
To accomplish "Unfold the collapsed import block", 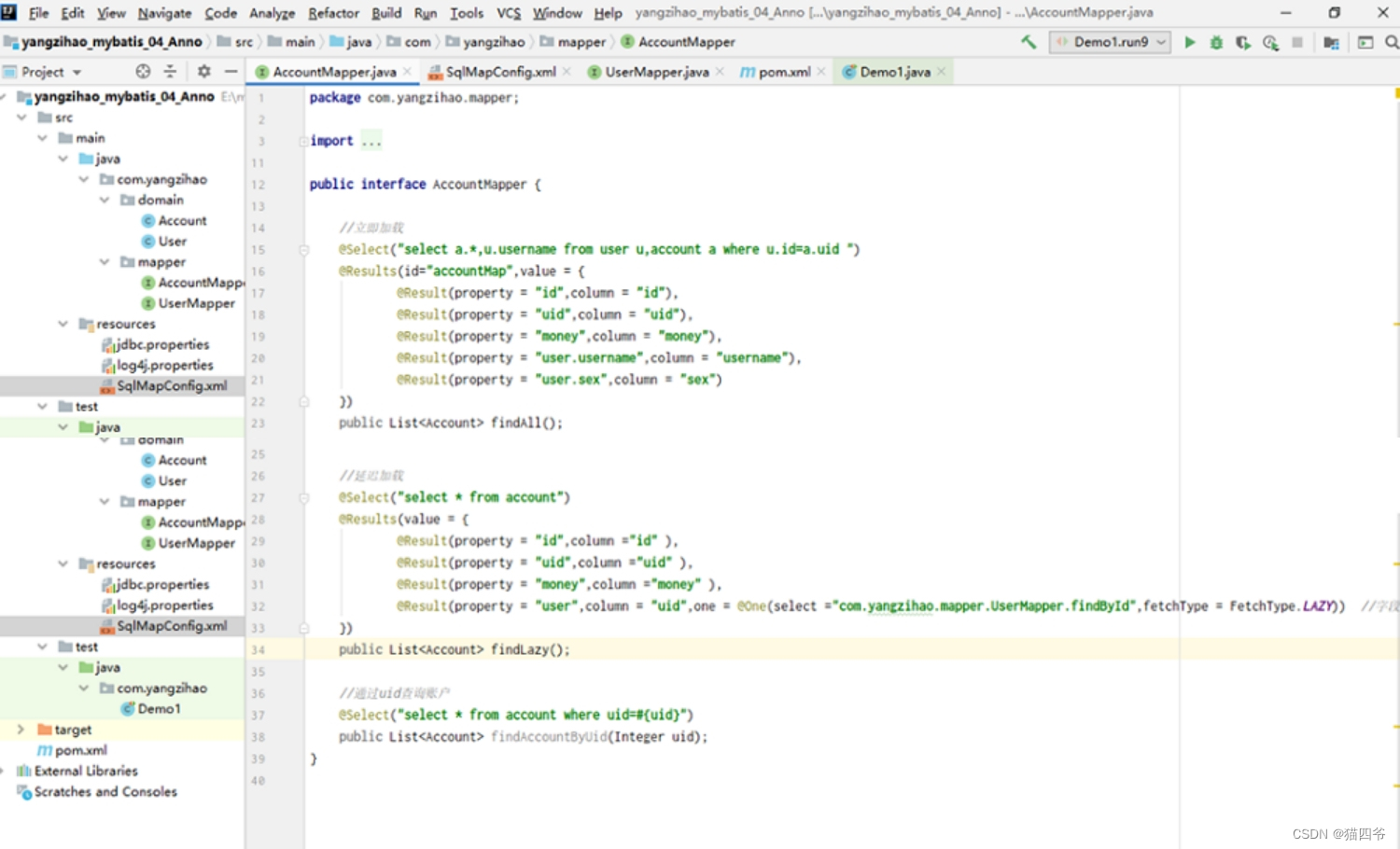I will [x=371, y=141].
